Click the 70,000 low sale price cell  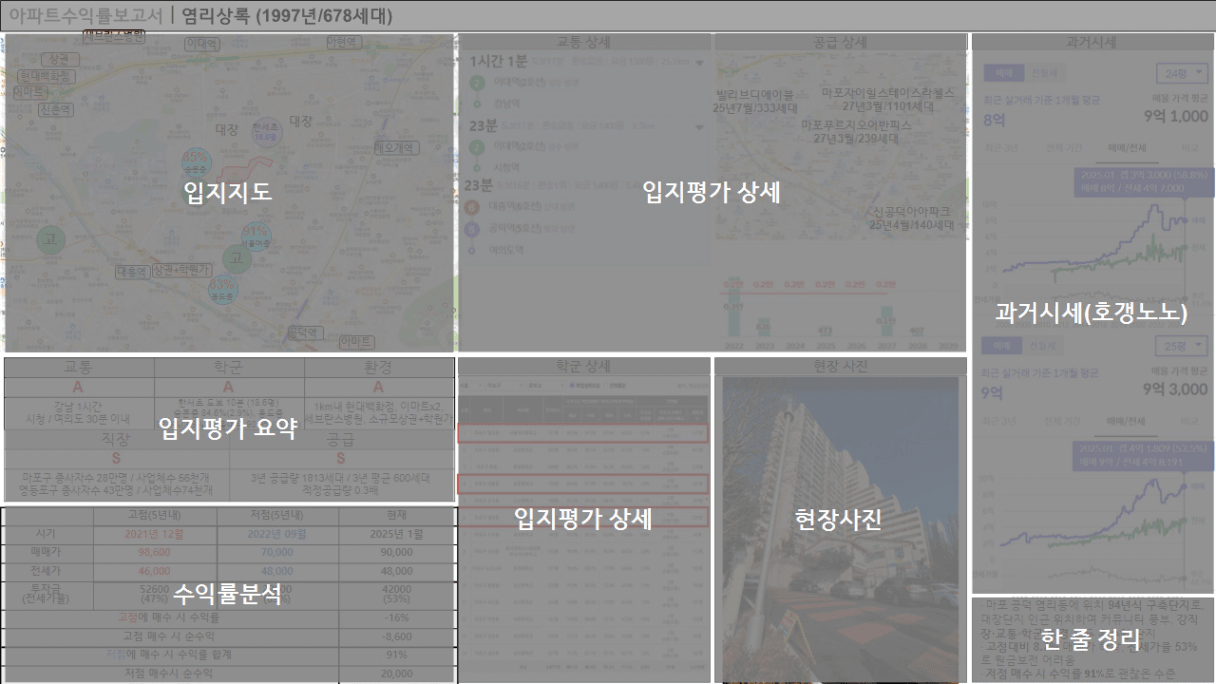pos(276,552)
